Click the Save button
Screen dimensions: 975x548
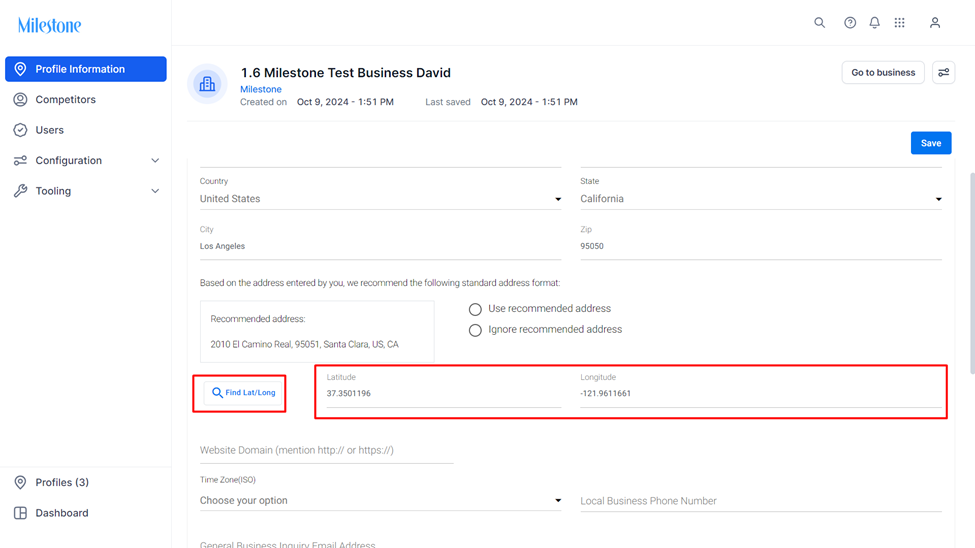click(x=931, y=143)
